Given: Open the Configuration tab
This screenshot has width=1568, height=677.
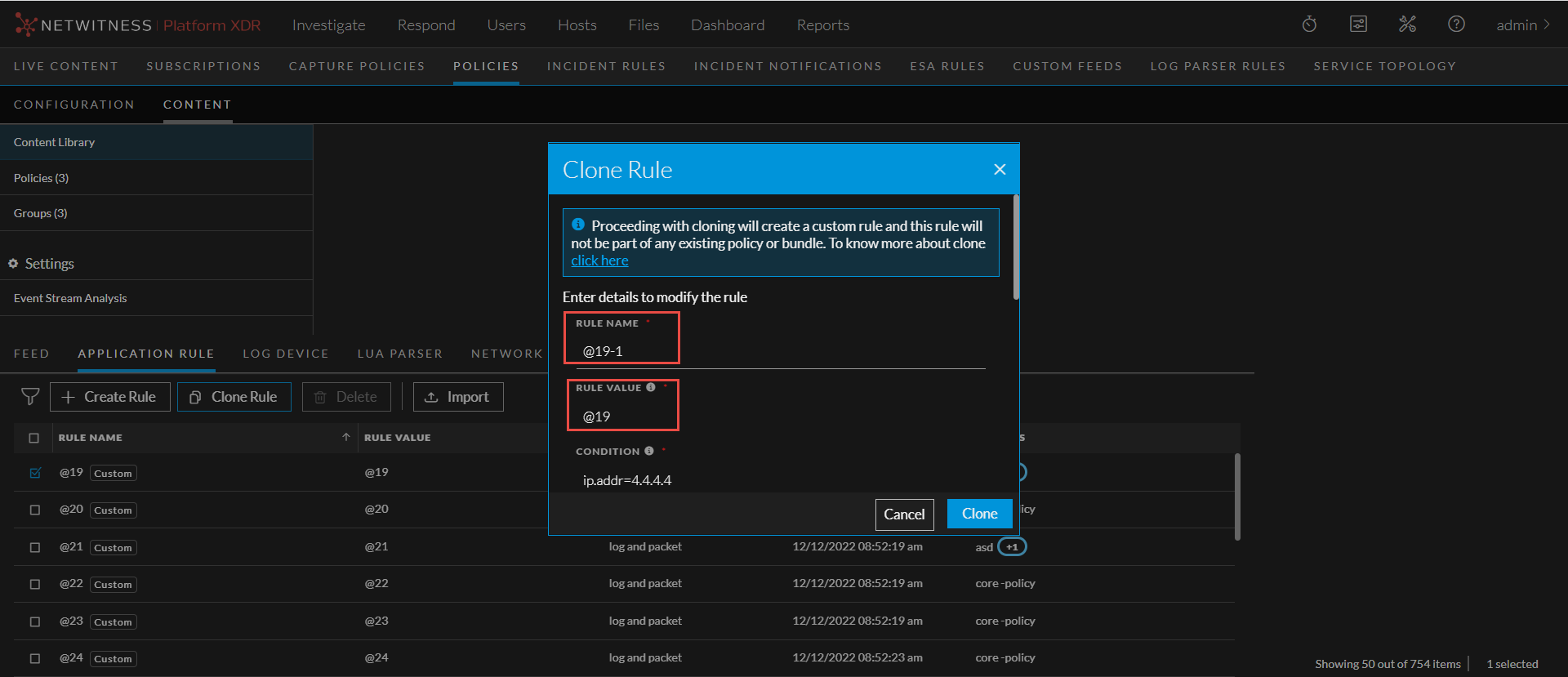Looking at the screenshot, I should coord(74,105).
